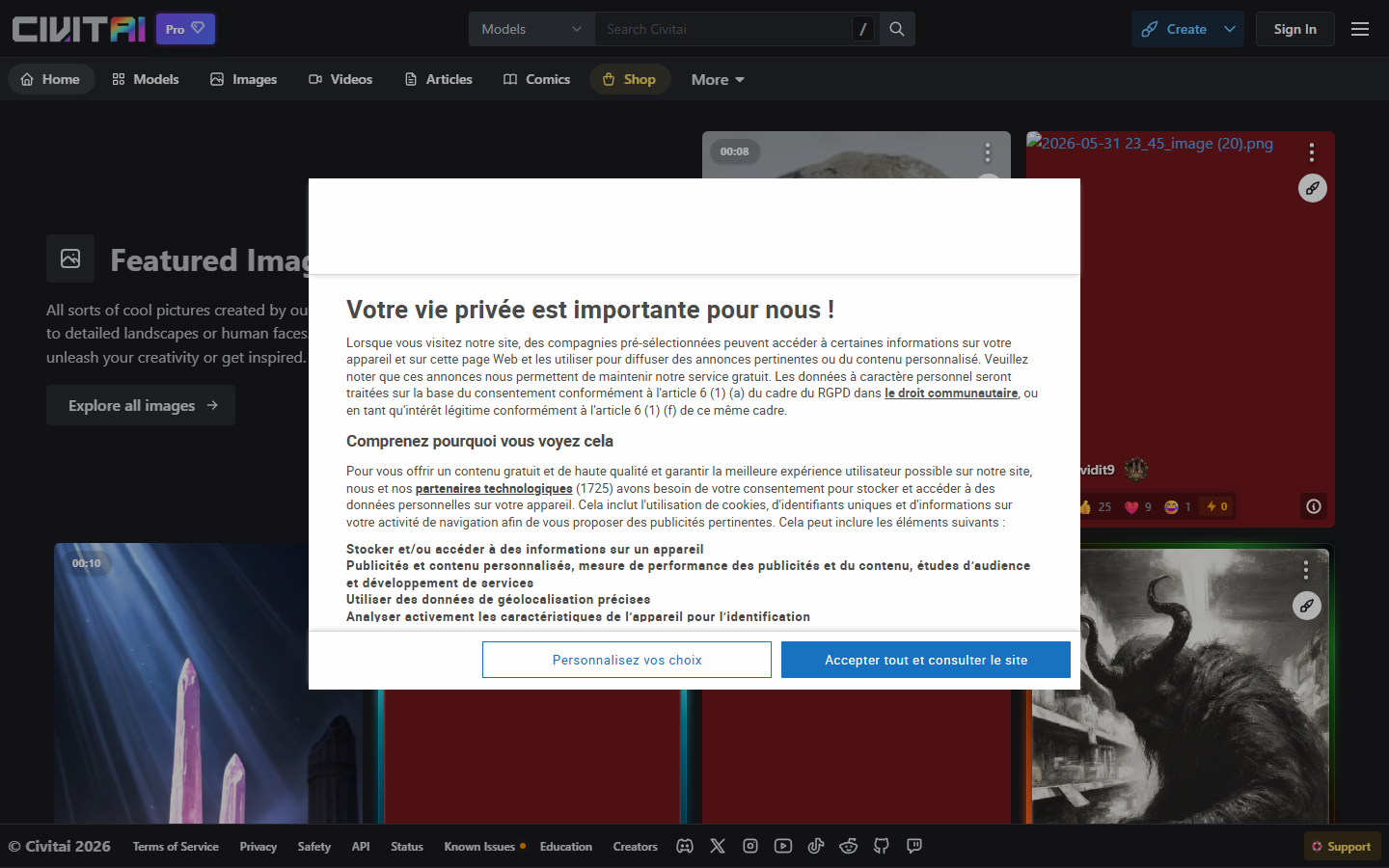This screenshot has width=1389, height=868.
Task: Click the Sign In button
Action: [x=1294, y=29]
